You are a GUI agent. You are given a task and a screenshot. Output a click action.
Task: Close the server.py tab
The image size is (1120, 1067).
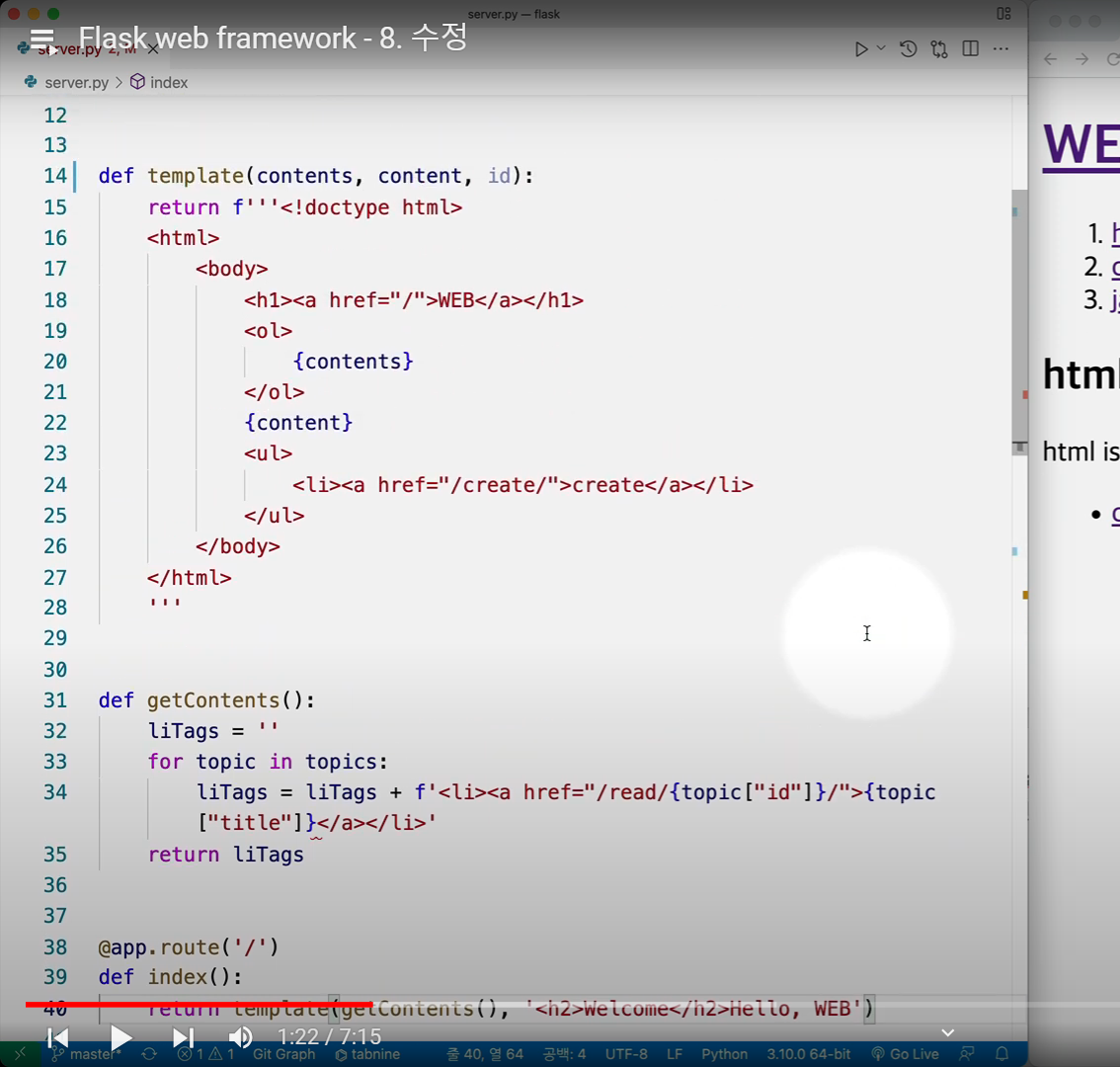153,49
